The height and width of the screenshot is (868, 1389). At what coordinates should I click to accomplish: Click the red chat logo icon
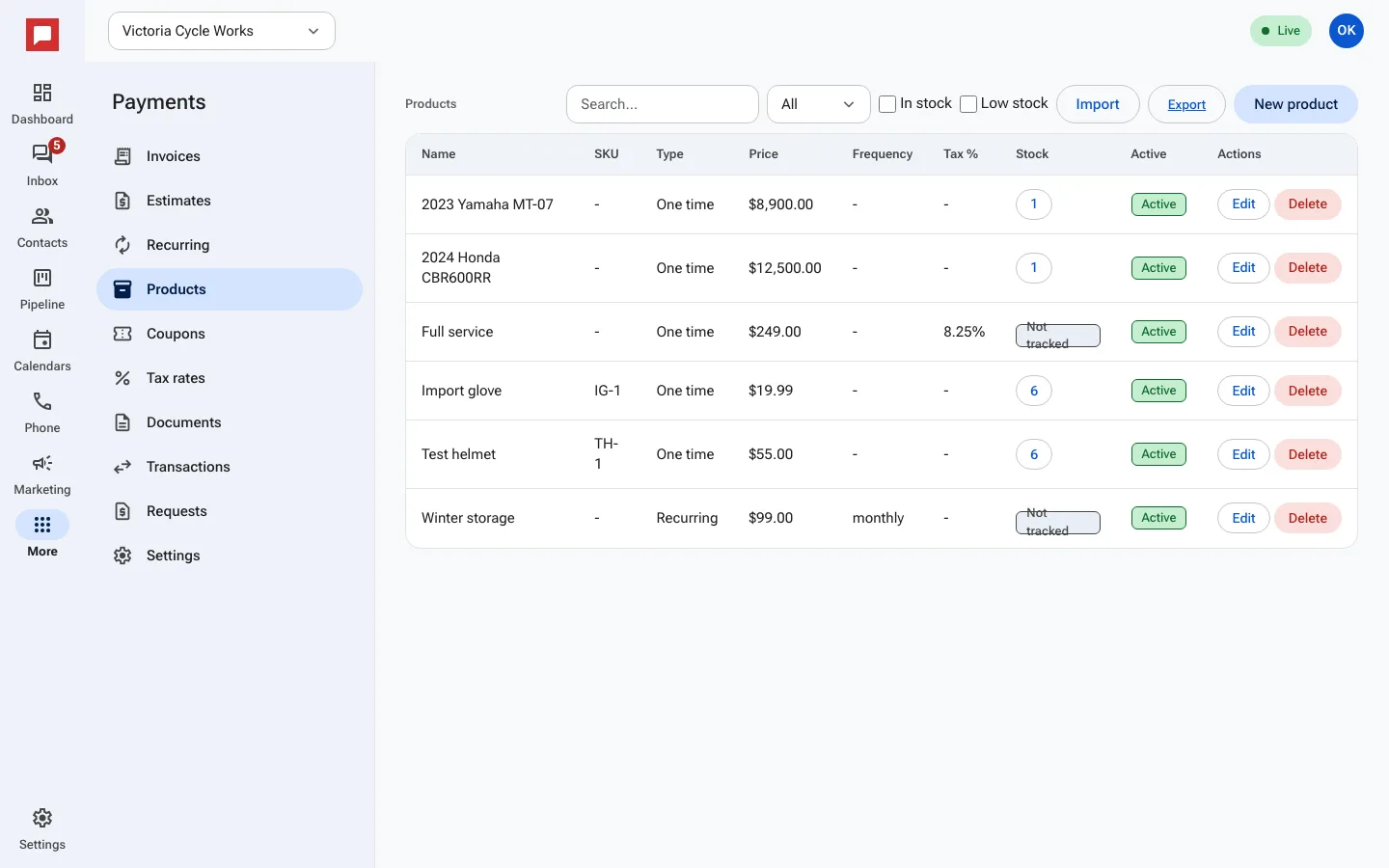42,36
